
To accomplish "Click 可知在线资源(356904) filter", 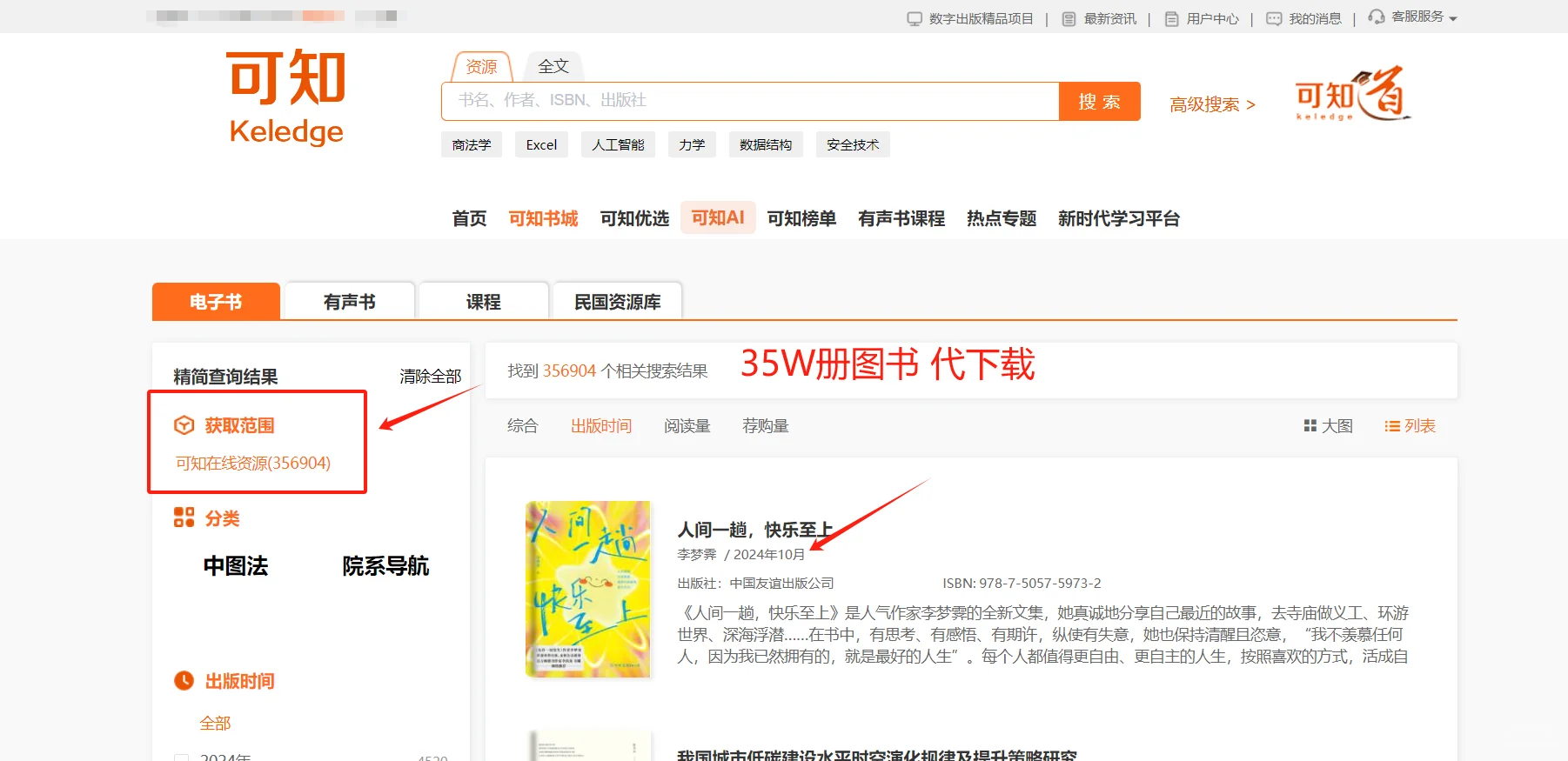I will click(x=253, y=463).
